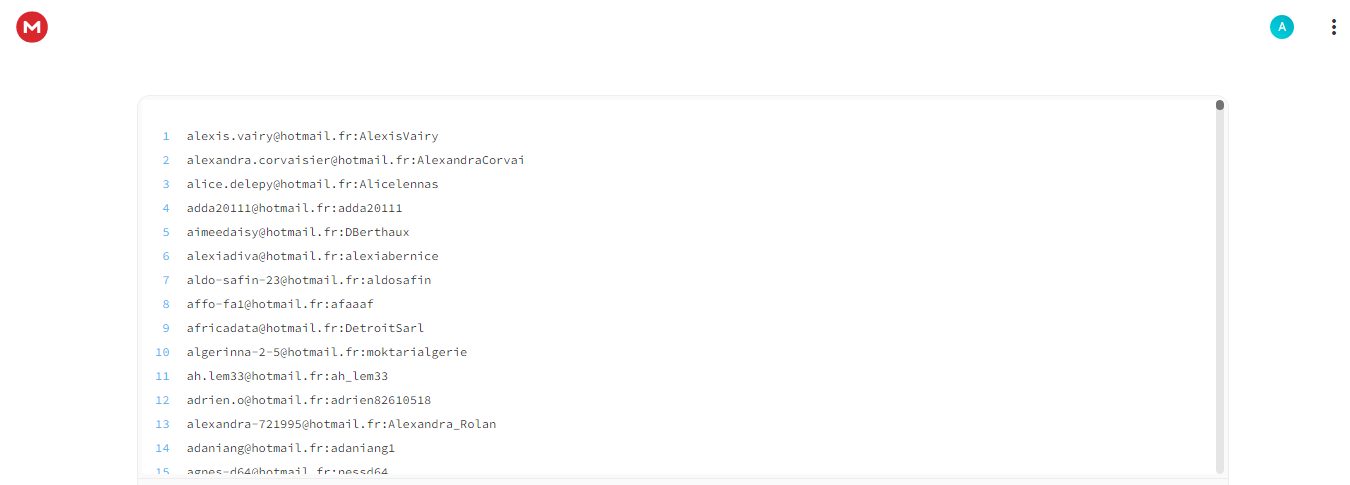Place cursor in text of line 7
Viewport: 1350px width, 485px height.
click(x=309, y=280)
